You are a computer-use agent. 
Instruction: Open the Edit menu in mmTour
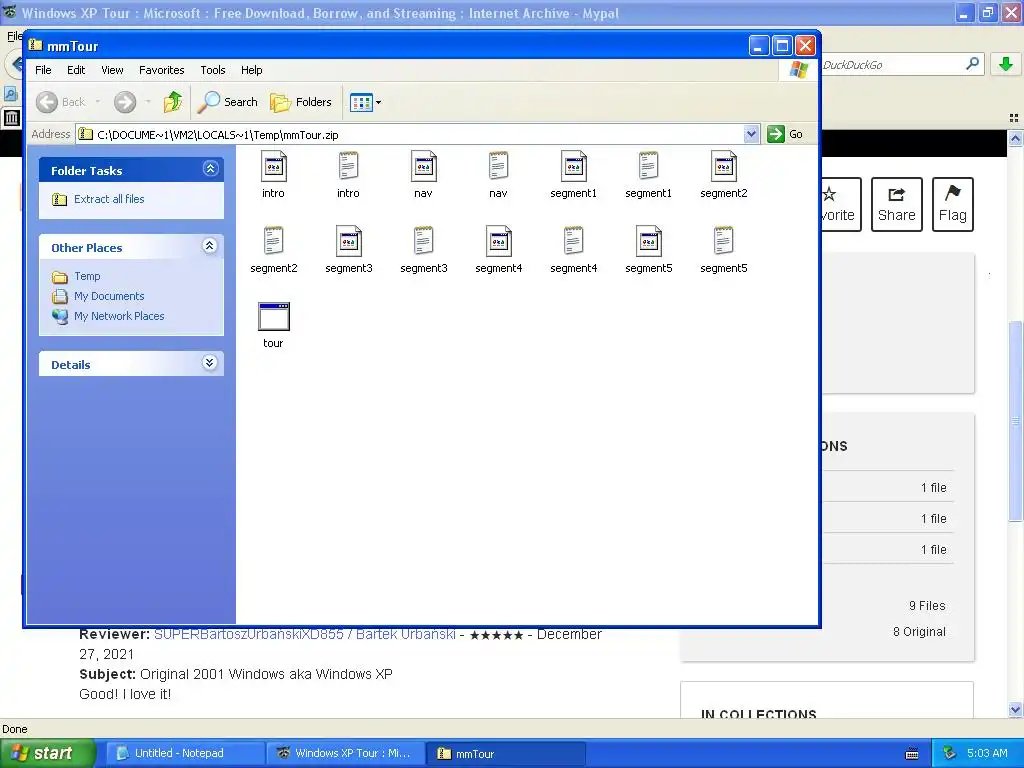click(x=76, y=70)
